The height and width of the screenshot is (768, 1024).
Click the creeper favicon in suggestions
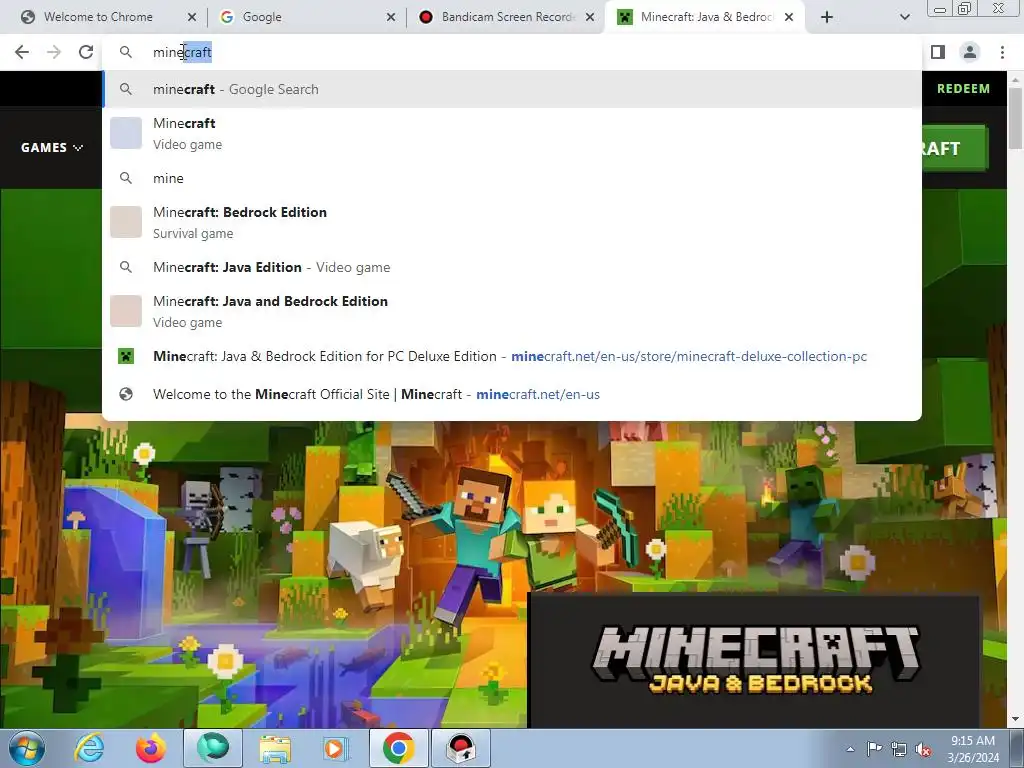[126, 357]
